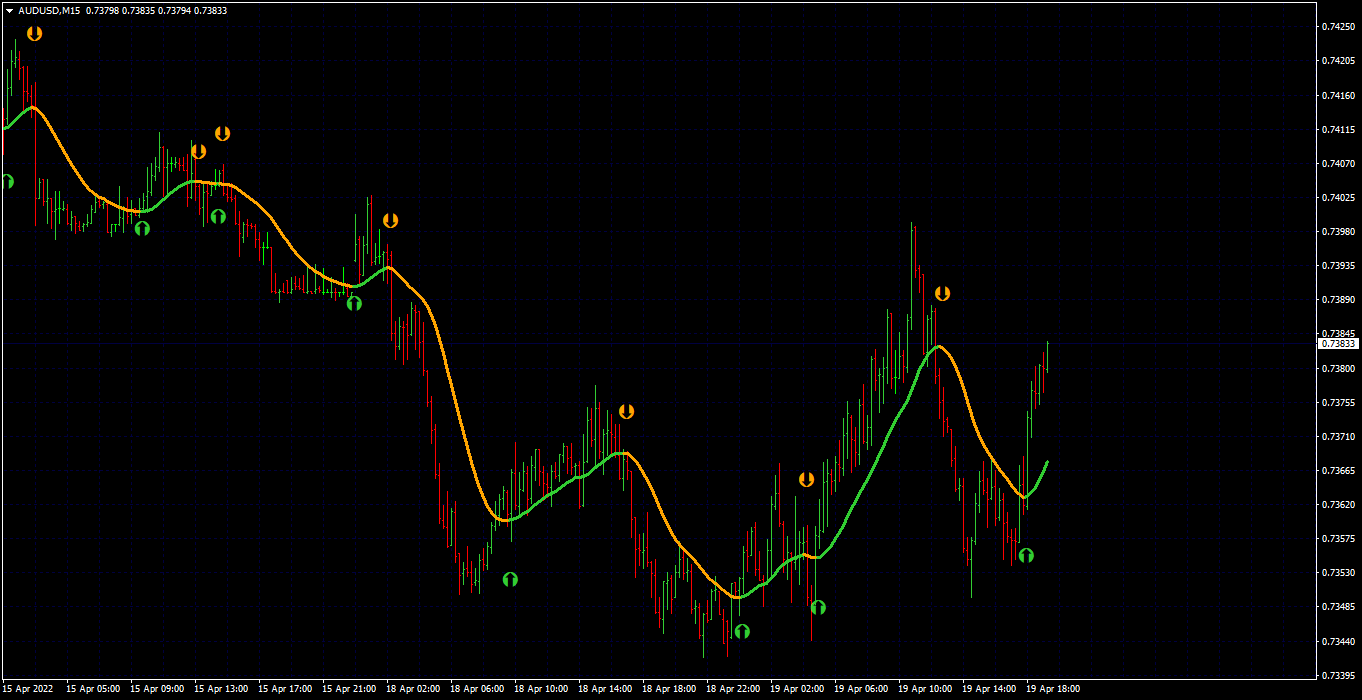Click the orange sell arrow near 0.74250

35,33
